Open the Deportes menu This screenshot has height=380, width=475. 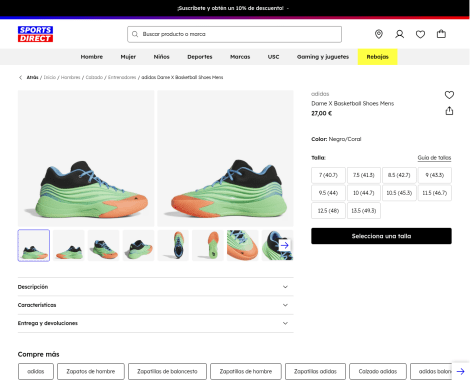[x=200, y=57]
